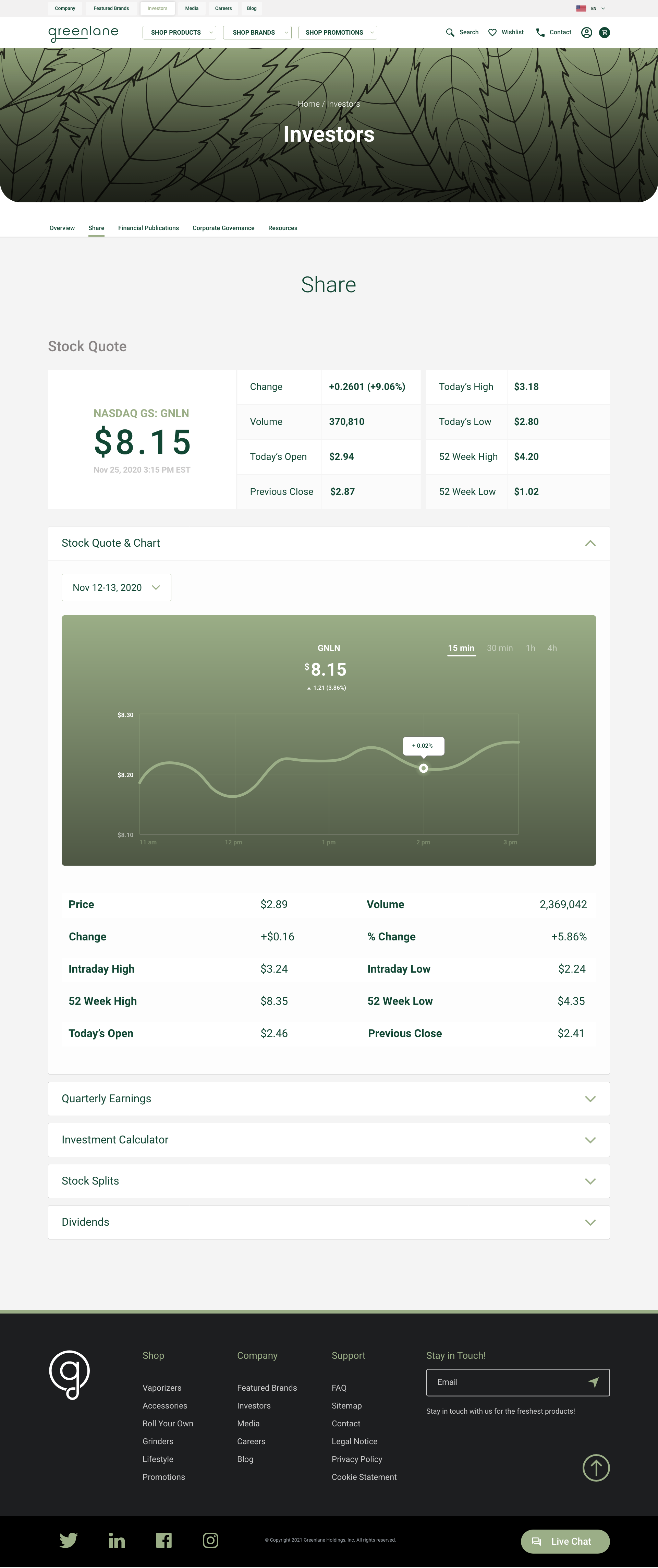Click Company in the top bar

[65, 9]
